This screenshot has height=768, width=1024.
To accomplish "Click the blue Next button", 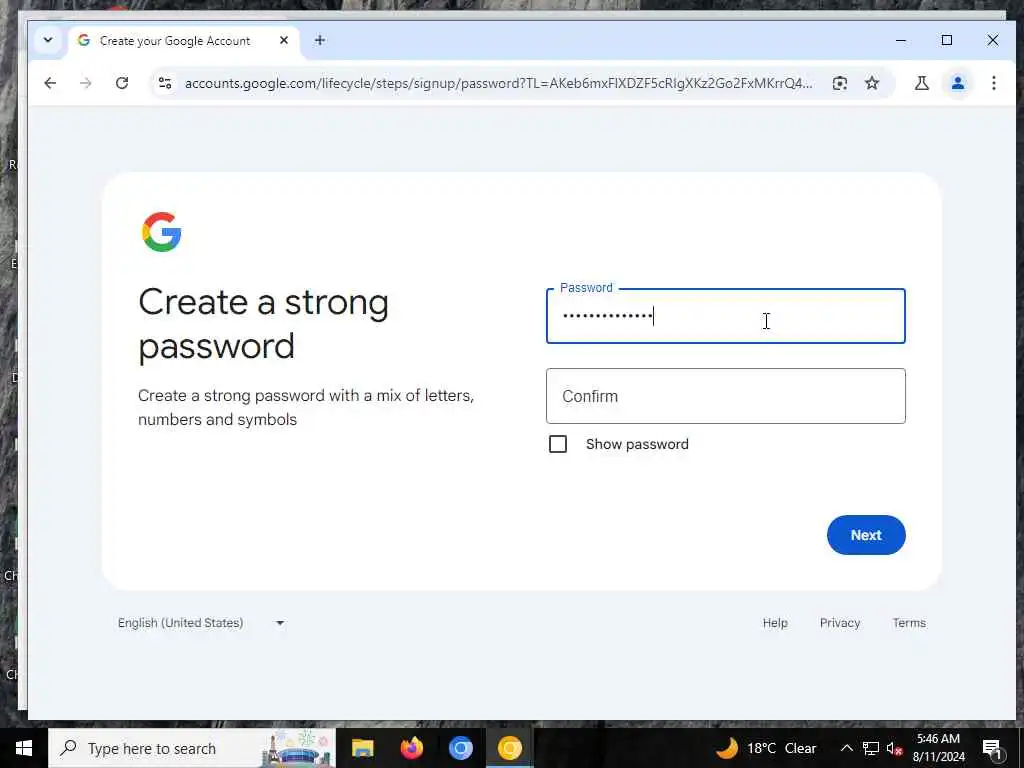I will (866, 535).
